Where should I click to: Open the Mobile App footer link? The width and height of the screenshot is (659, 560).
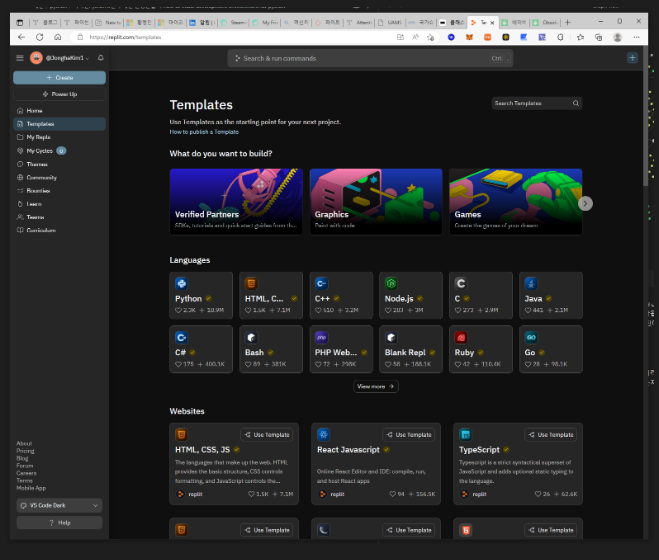(x=31, y=488)
